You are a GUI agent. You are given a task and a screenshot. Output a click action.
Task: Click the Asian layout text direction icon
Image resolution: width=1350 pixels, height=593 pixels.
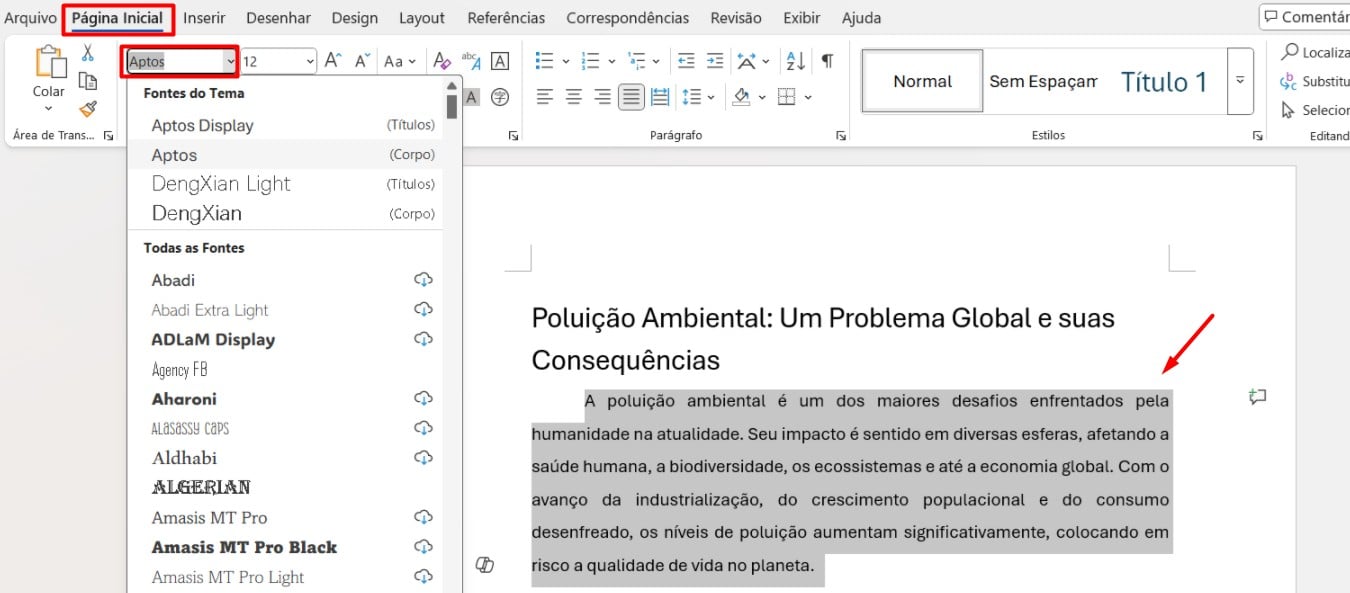[x=747, y=61]
